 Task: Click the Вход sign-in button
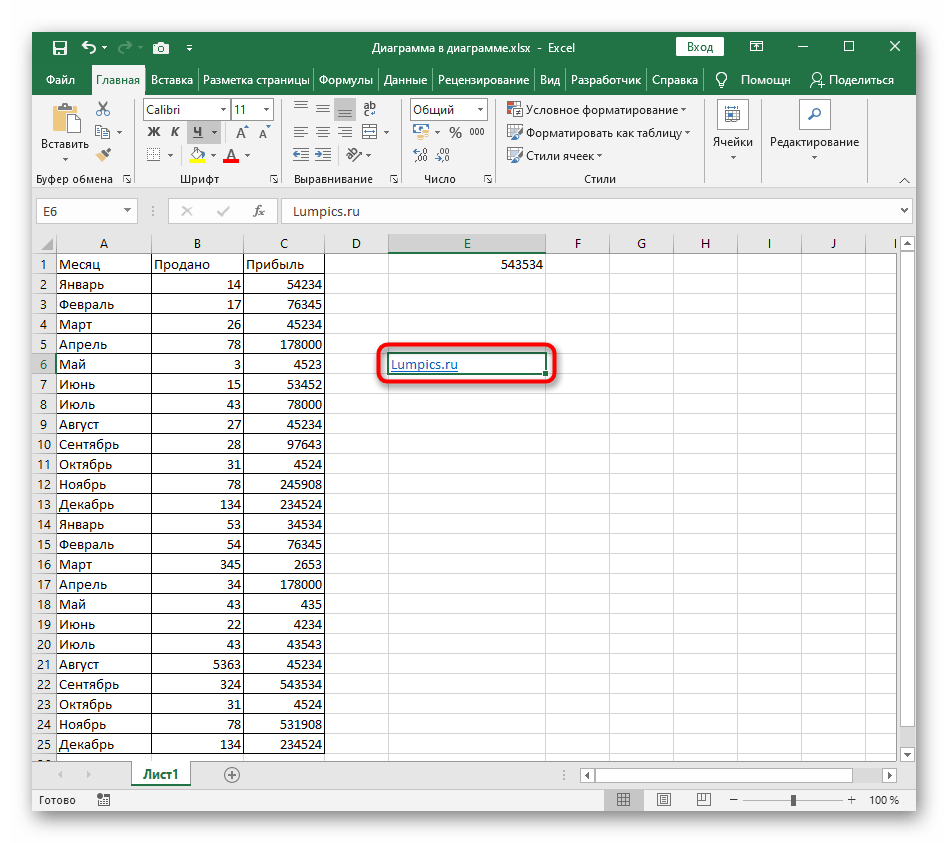pos(700,47)
